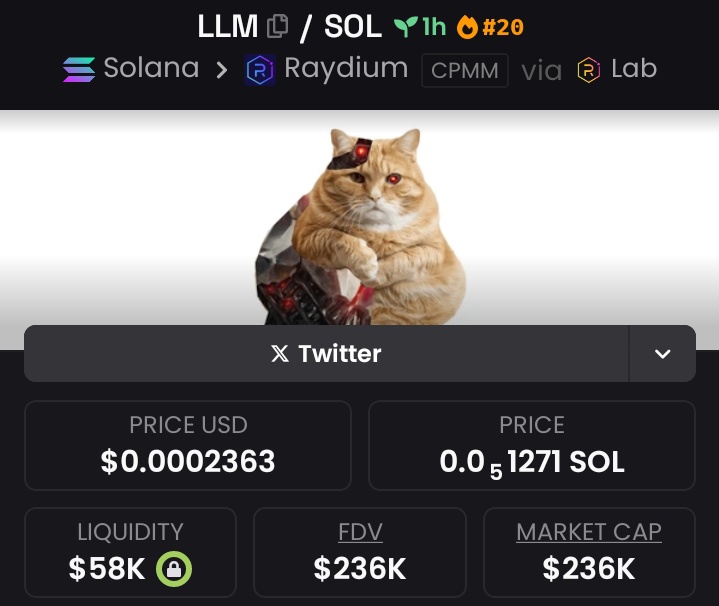Click the Solana logo icon
The image size is (719, 606).
pos(79,69)
